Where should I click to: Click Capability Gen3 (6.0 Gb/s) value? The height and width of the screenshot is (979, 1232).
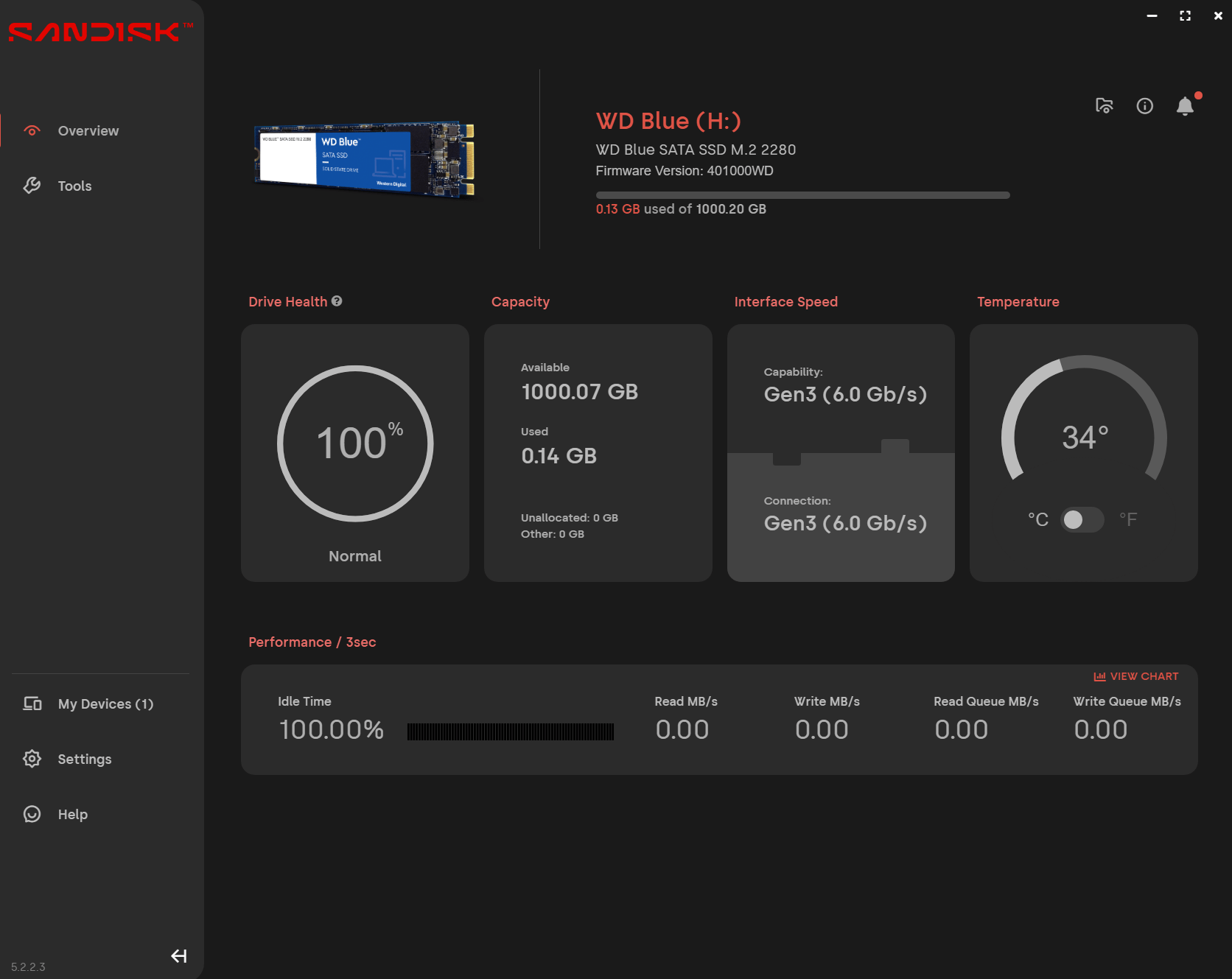coord(845,394)
